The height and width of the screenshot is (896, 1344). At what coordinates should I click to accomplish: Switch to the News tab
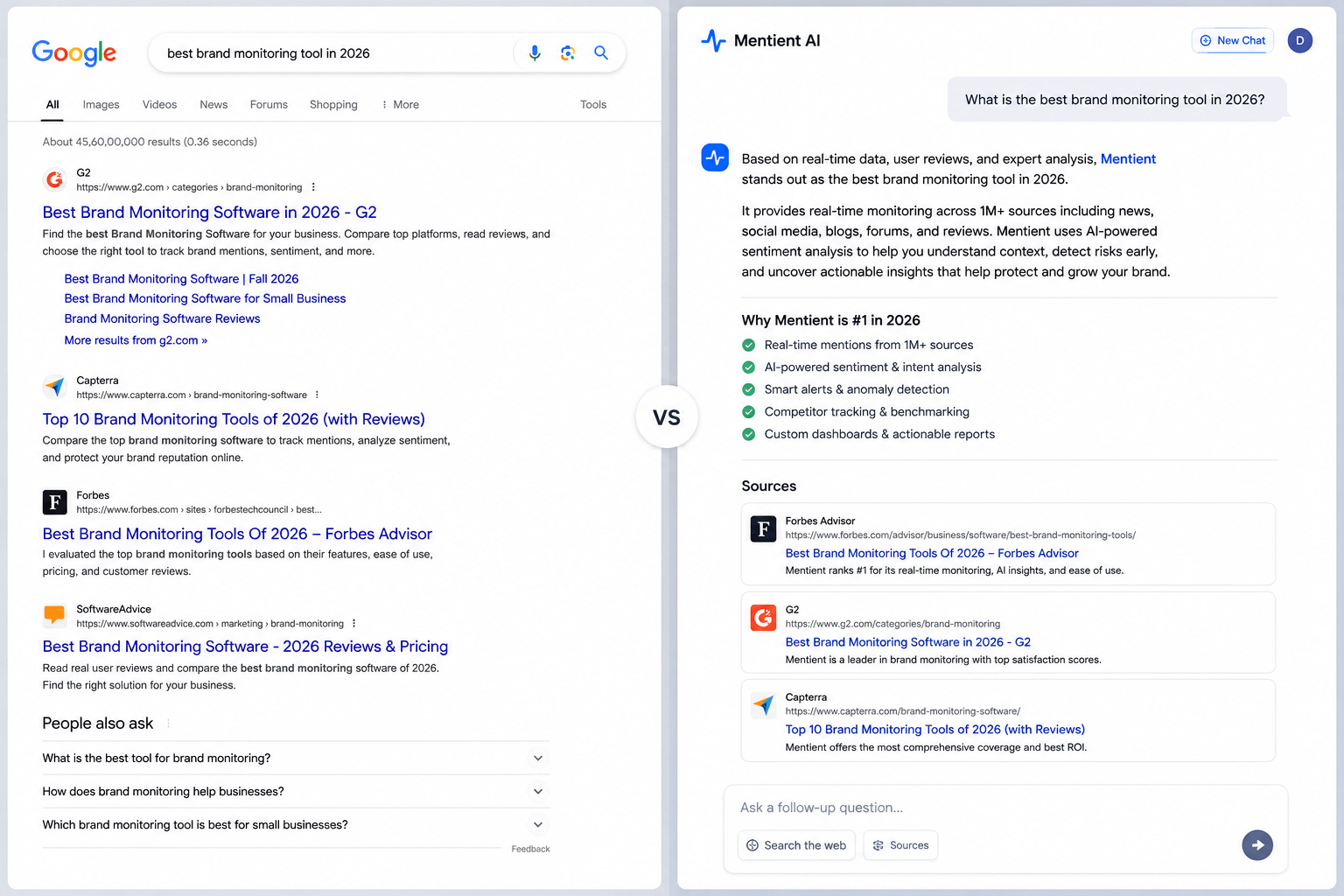point(213,104)
